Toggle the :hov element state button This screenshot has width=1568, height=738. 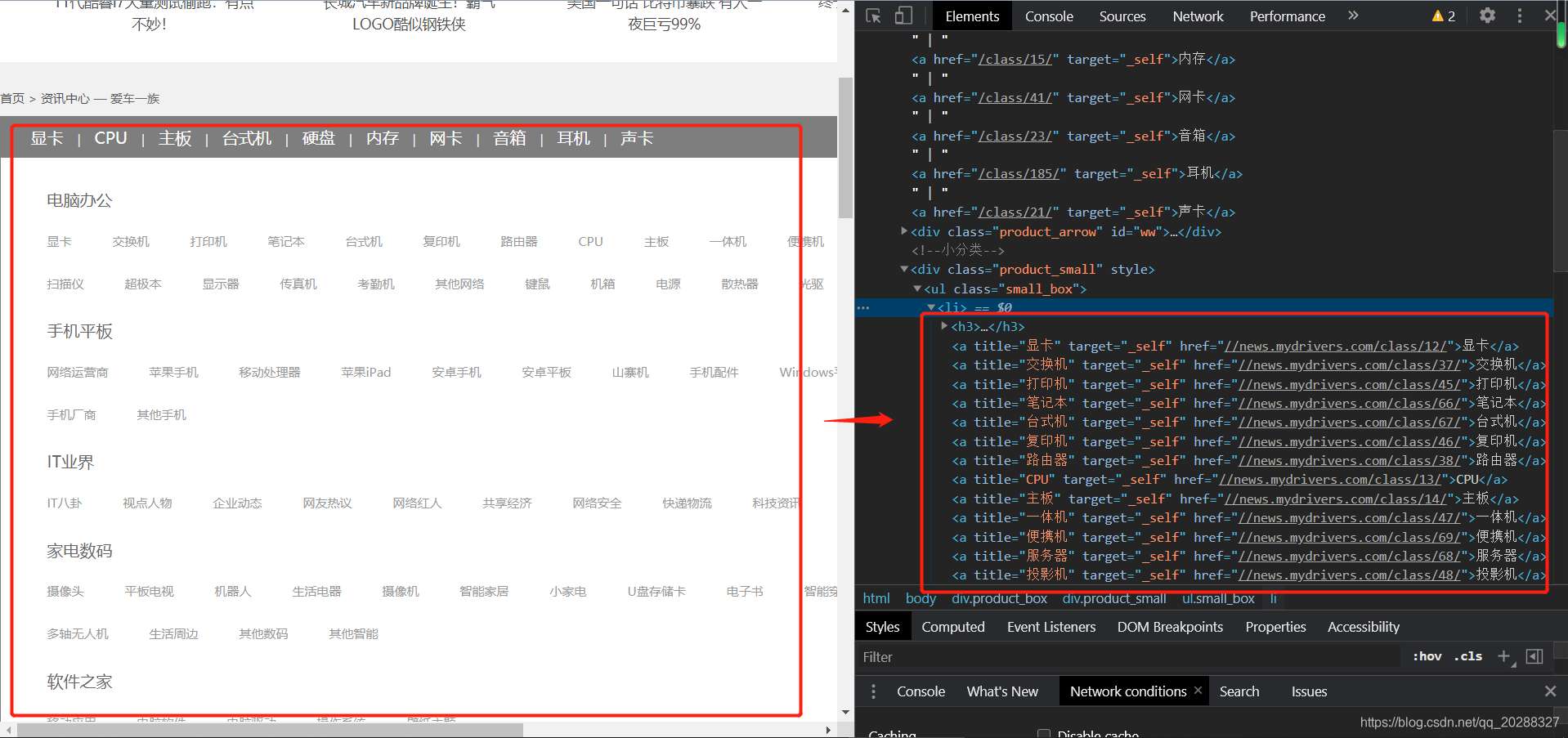point(1427,656)
